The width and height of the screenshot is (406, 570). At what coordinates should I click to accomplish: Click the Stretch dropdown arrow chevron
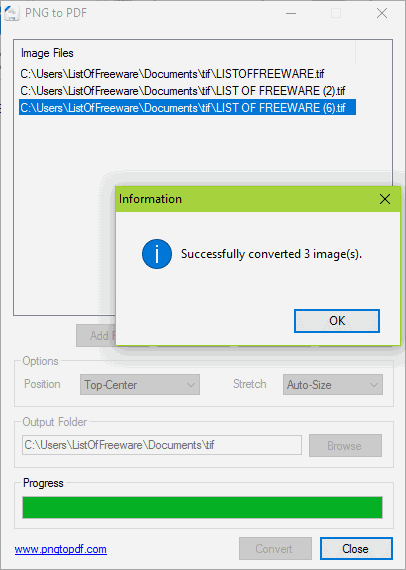click(374, 385)
